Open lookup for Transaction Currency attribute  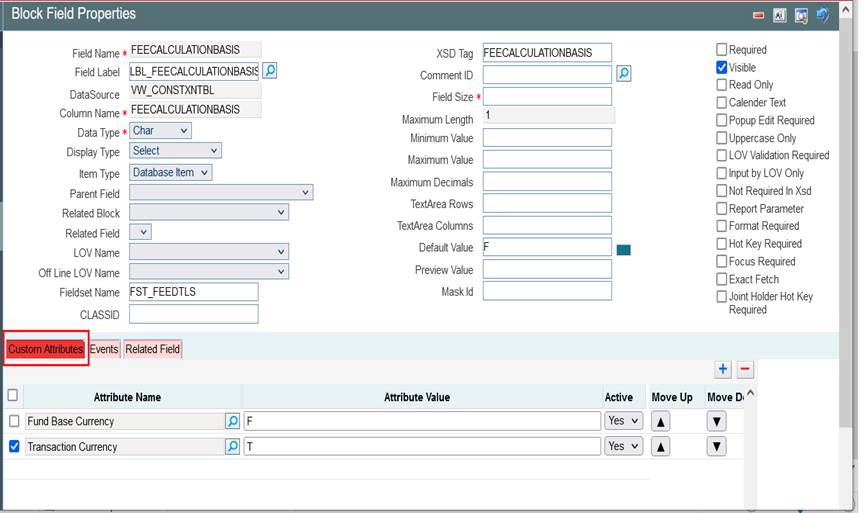tap(233, 446)
